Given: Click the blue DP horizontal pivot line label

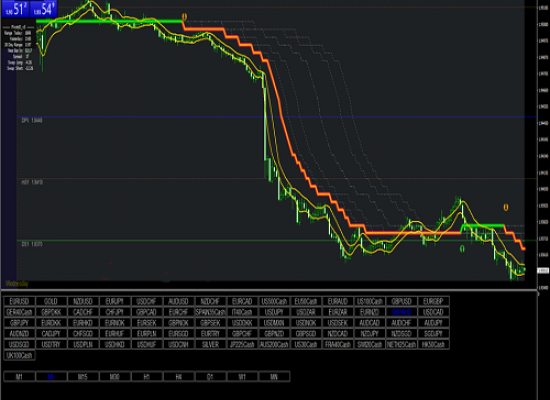Looking at the screenshot, I should click(x=32, y=120).
